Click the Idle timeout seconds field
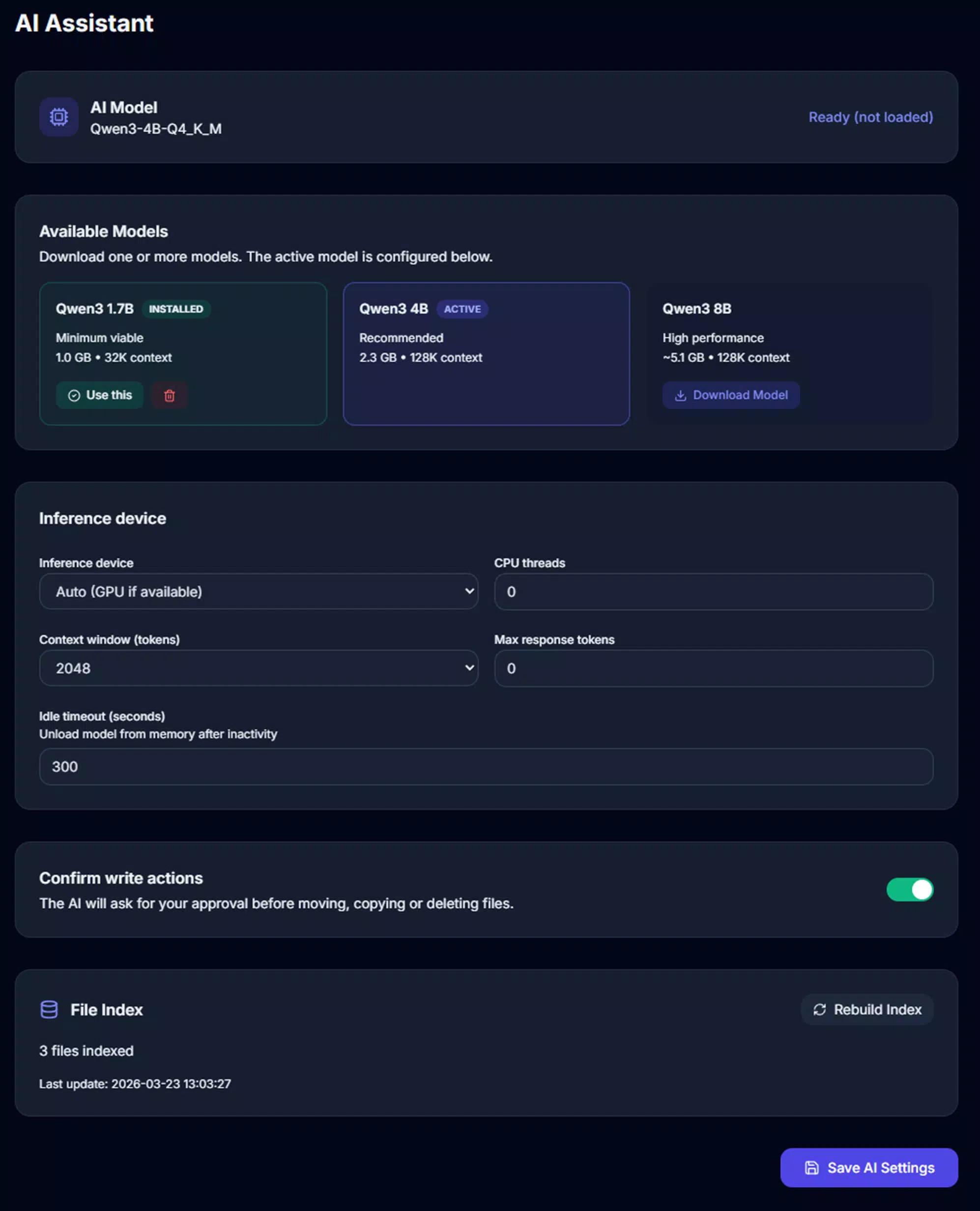 click(x=486, y=767)
